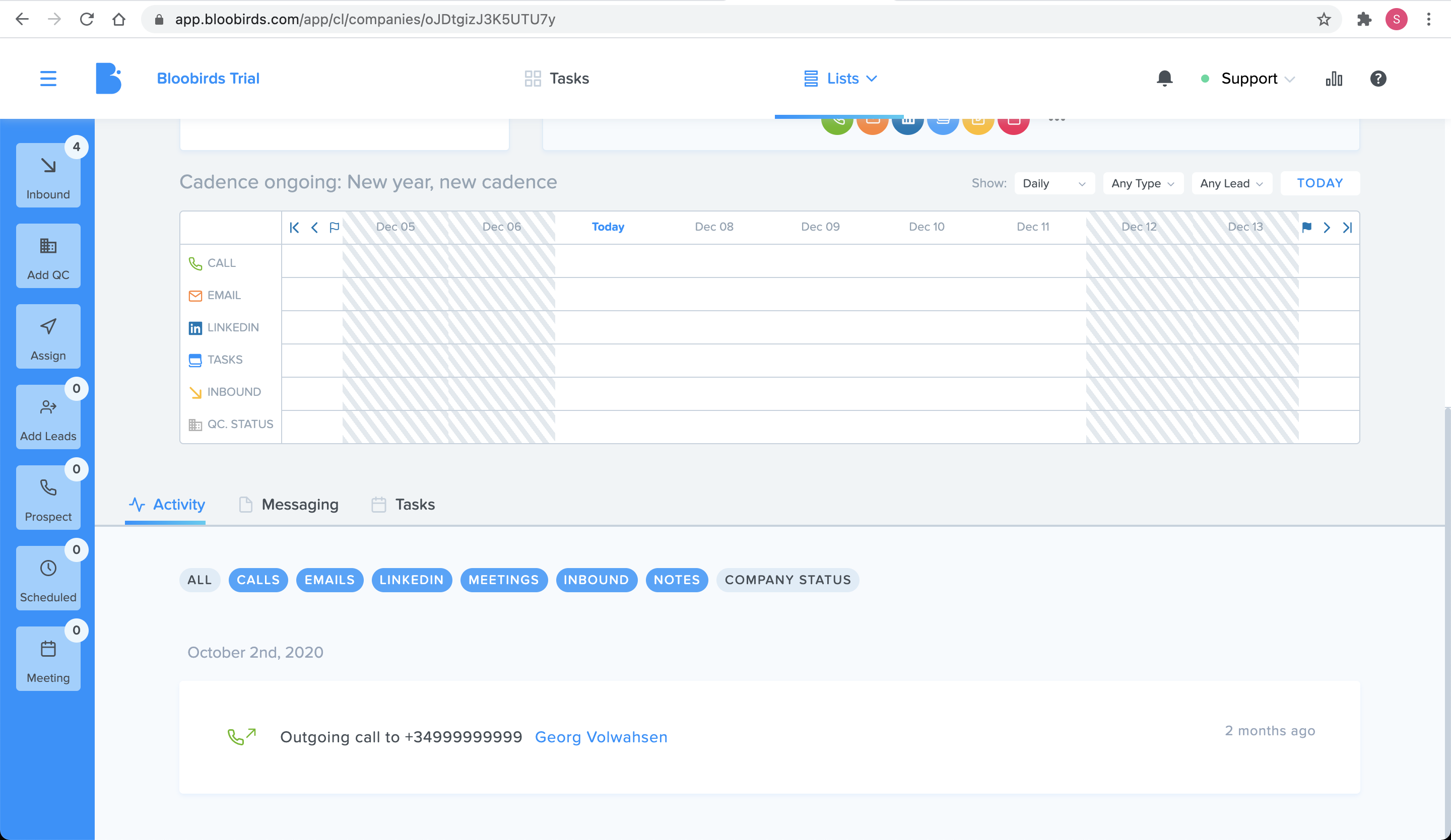
Task: Click the outlined flag start marker
Action: 334,227
